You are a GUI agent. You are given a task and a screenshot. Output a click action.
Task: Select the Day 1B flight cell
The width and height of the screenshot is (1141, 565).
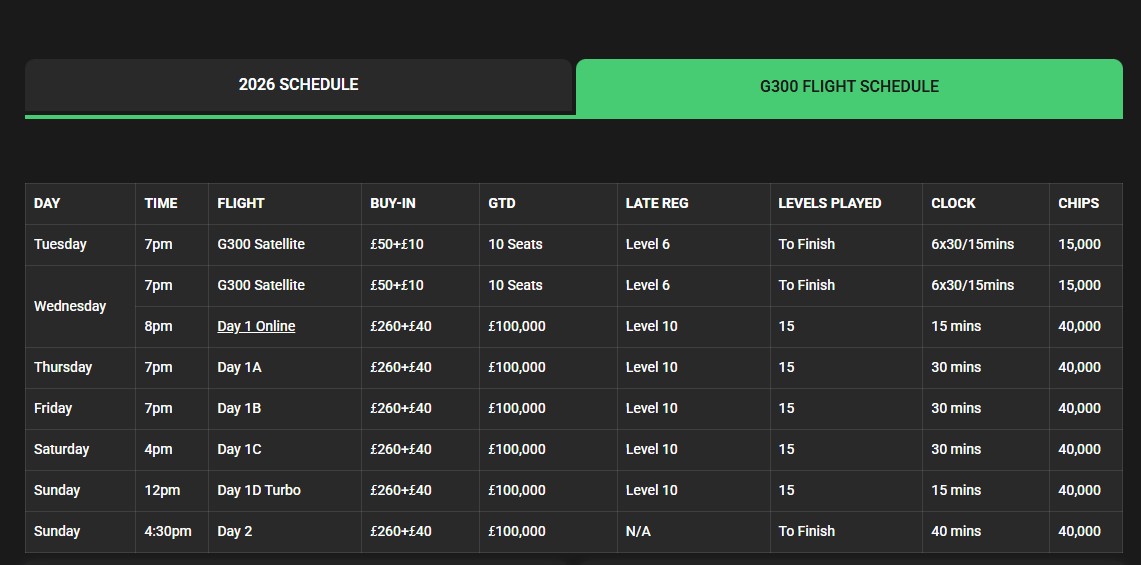coord(239,408)
